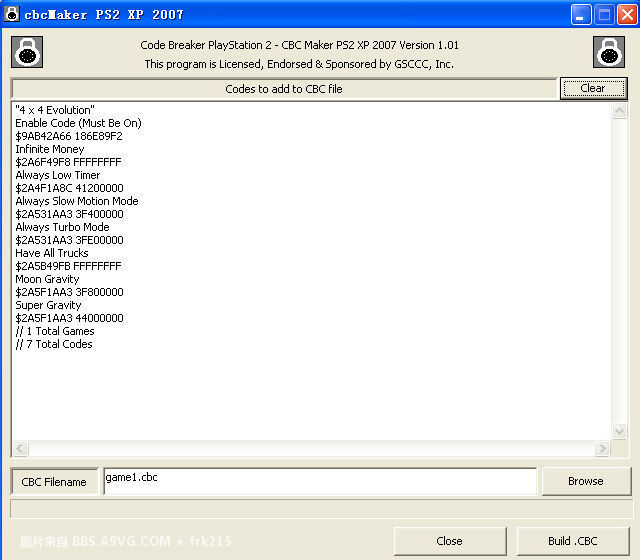The image size is (640, 560).
Task: Focus the CBC filename field containing game1.cbc
Action: click(320, 481)
